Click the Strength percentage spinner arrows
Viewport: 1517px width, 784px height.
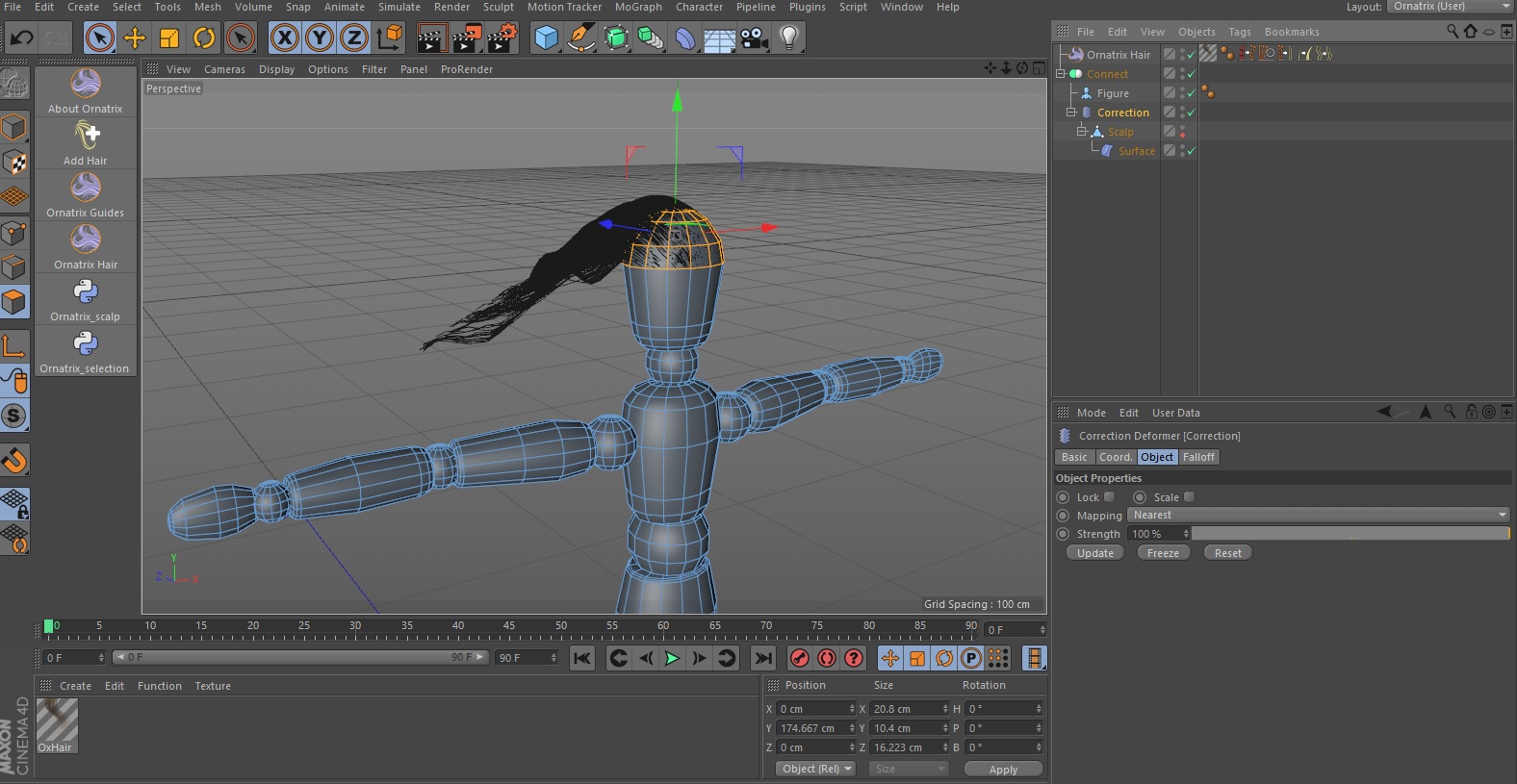coord(1186,534)
